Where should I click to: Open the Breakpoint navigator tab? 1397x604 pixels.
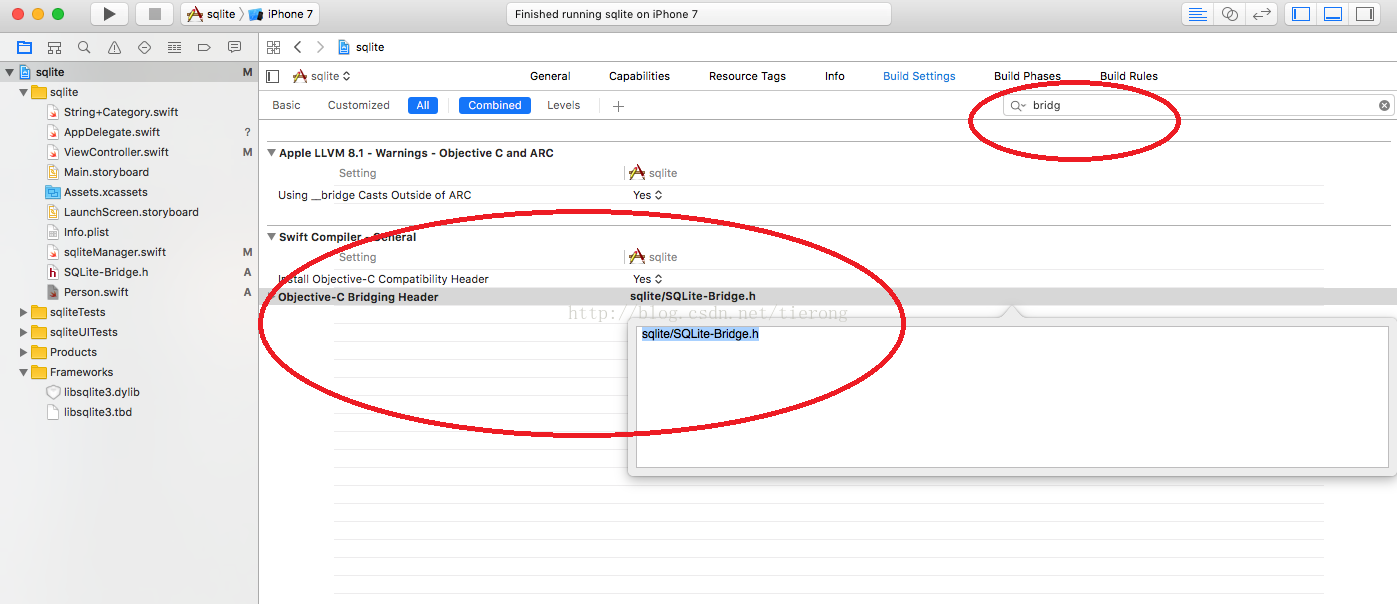coord(204,47)
